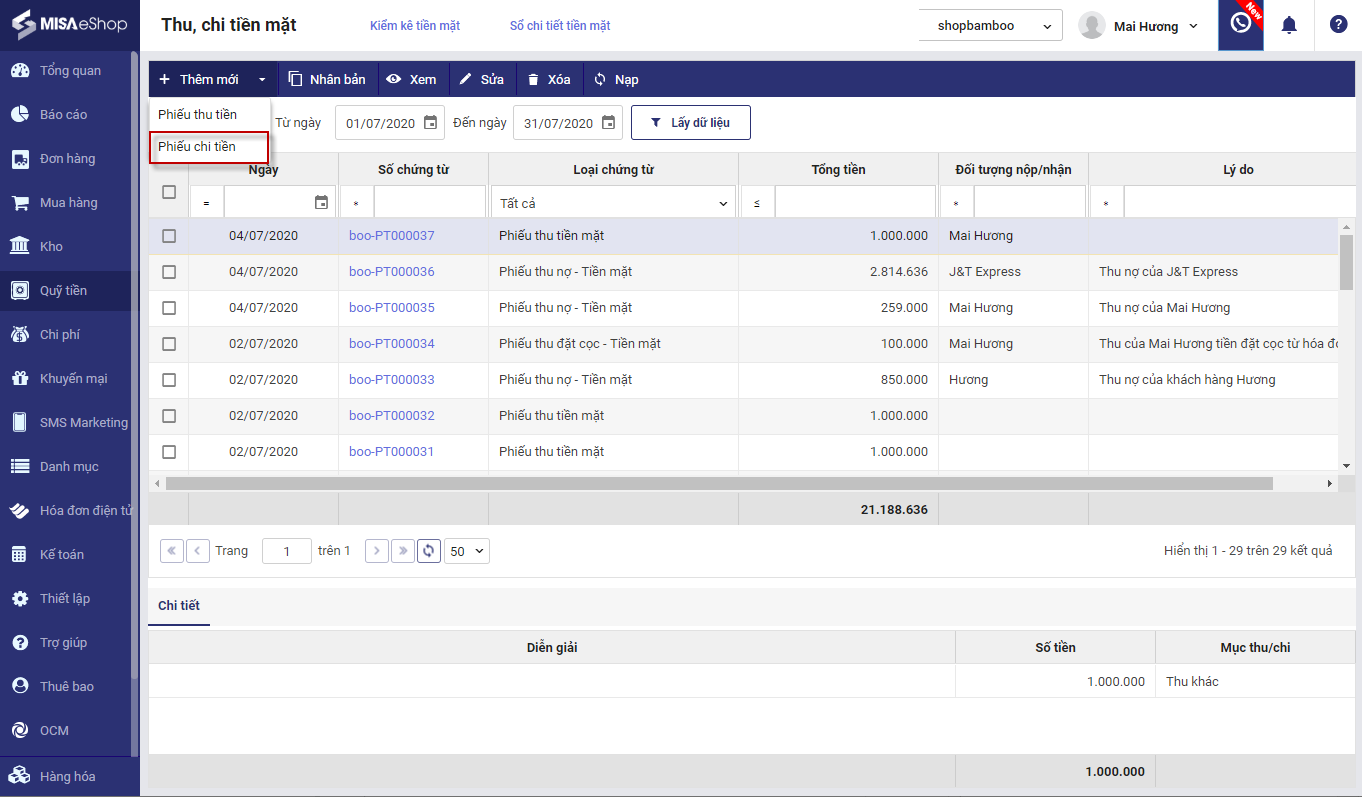Go to next page arrow
This screenshot has width=1362, height=797.
[376, 551]
